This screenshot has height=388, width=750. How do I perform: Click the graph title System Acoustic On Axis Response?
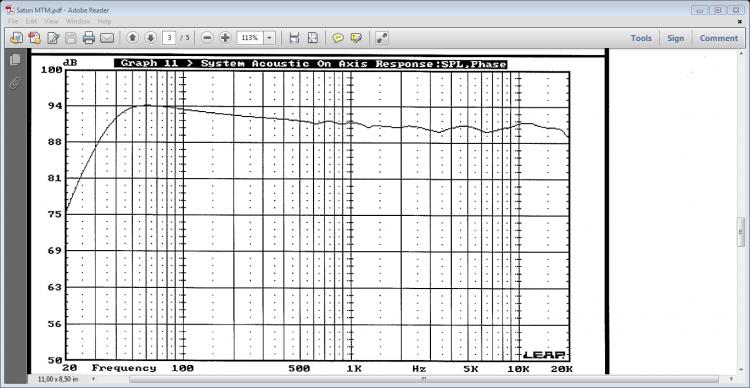(310, 64)
